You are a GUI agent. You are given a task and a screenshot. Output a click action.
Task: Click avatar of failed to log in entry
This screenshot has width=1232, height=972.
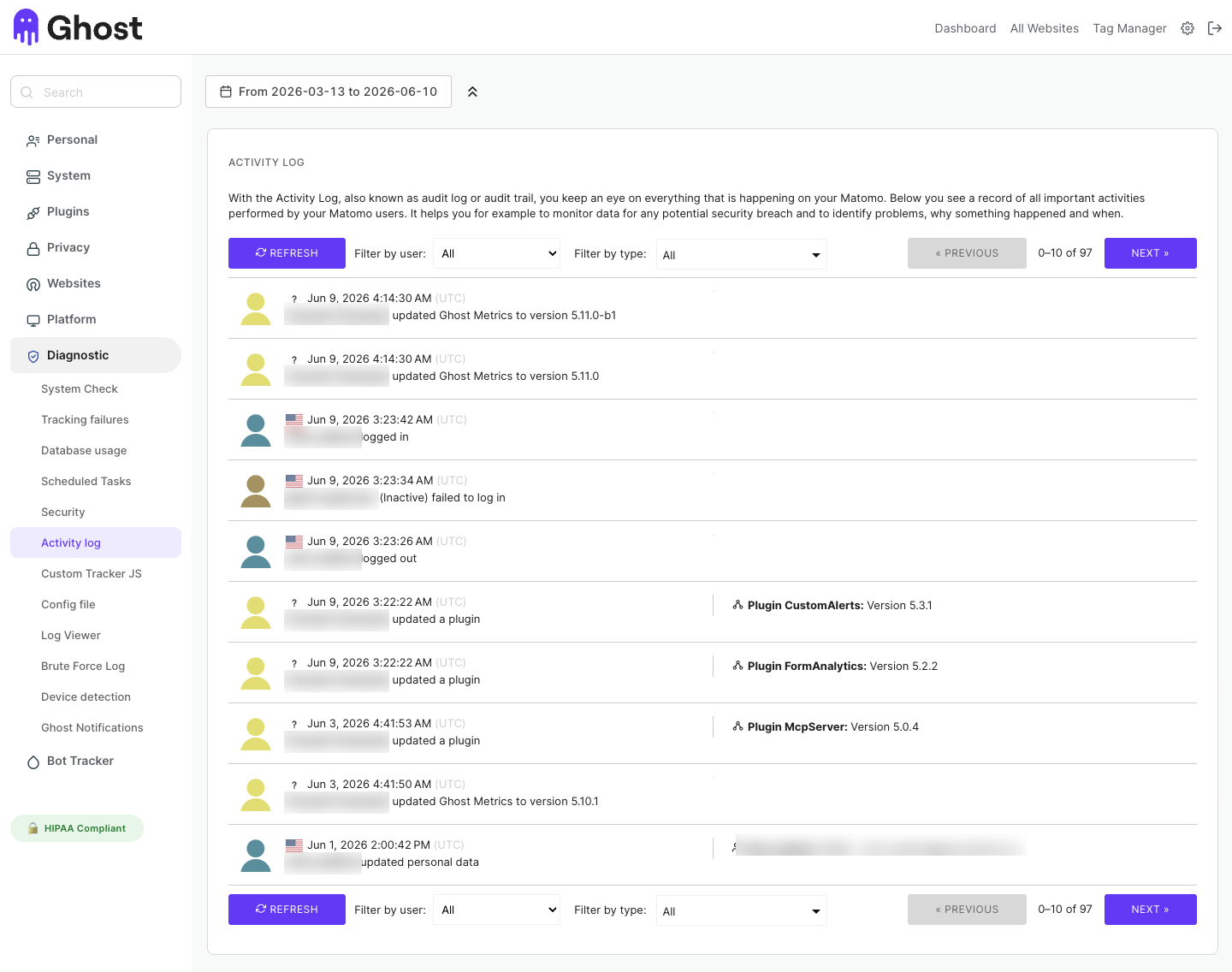(256, 490)
